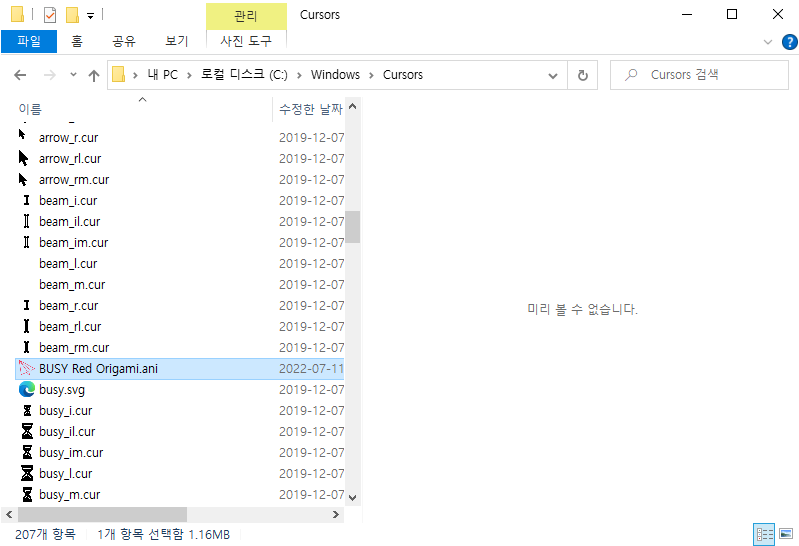Click the 2022-07-11 modified date cell

click(311, 368)
